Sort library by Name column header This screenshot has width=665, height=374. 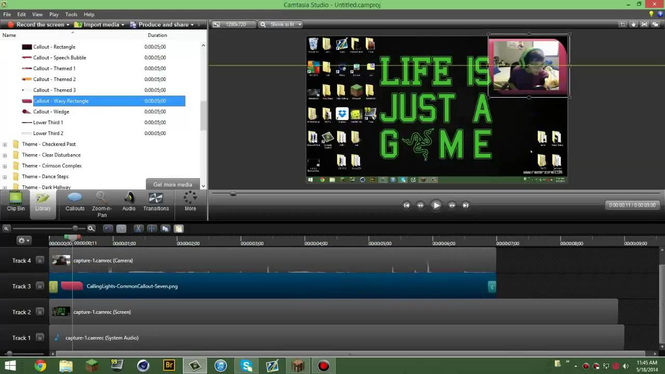point(9,35)
